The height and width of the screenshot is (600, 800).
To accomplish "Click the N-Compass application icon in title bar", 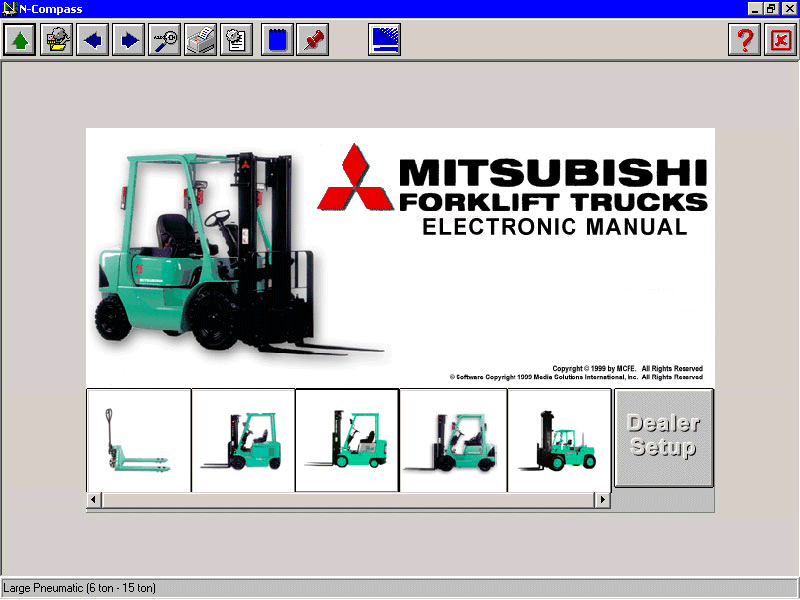I will (x=9, y=9).
